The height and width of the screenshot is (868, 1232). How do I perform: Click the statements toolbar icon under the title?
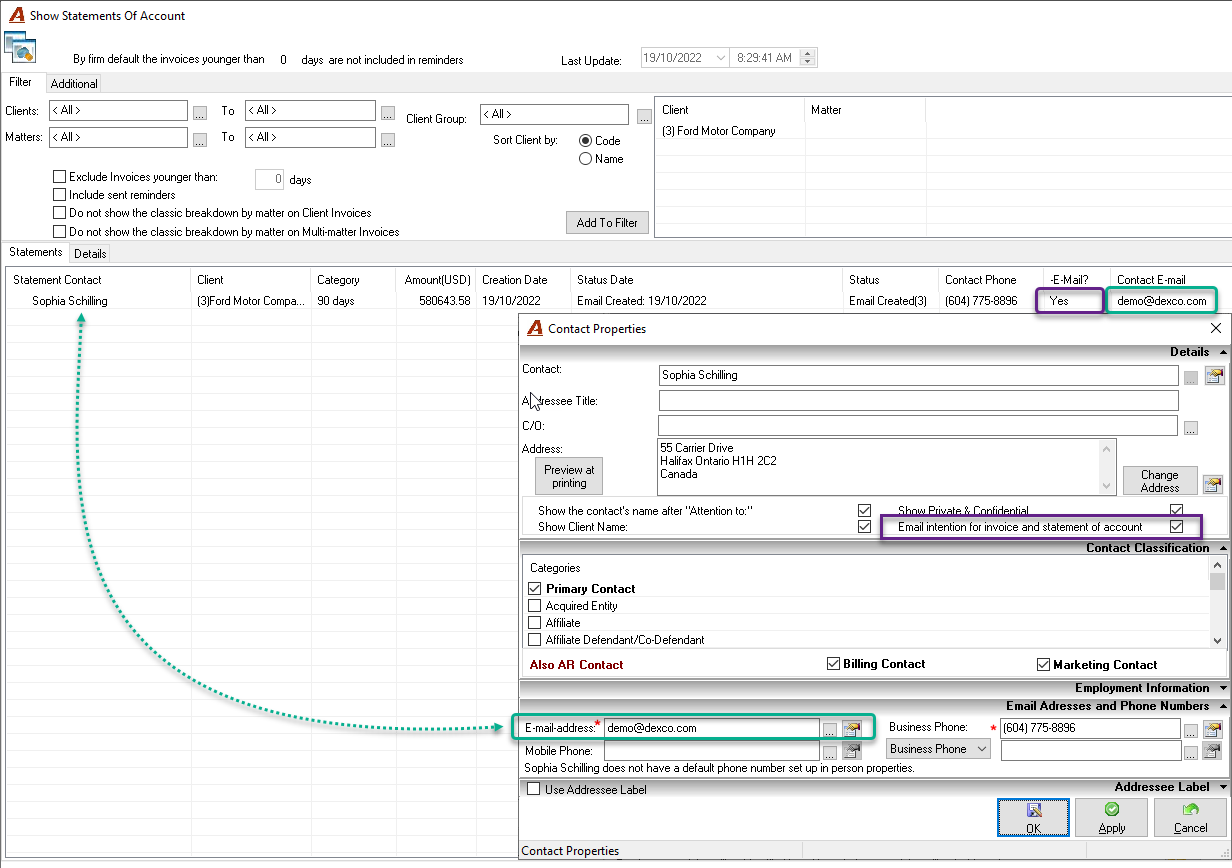click(20, 47)
